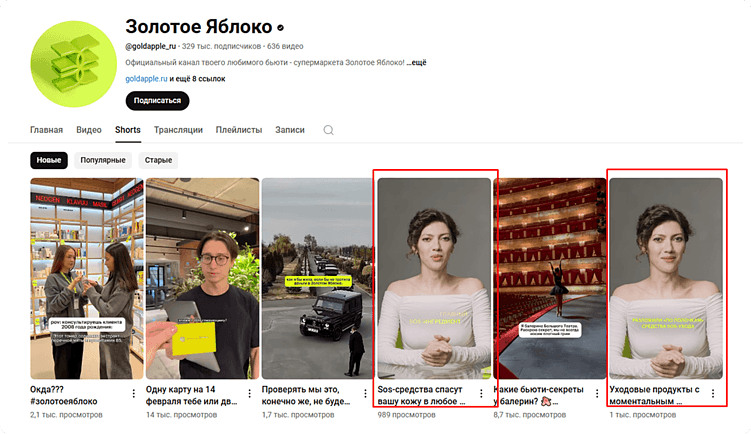The image size is (751, 434).
Task: Open options menu for Одну карту на 14 short
Action: [250, 394]
